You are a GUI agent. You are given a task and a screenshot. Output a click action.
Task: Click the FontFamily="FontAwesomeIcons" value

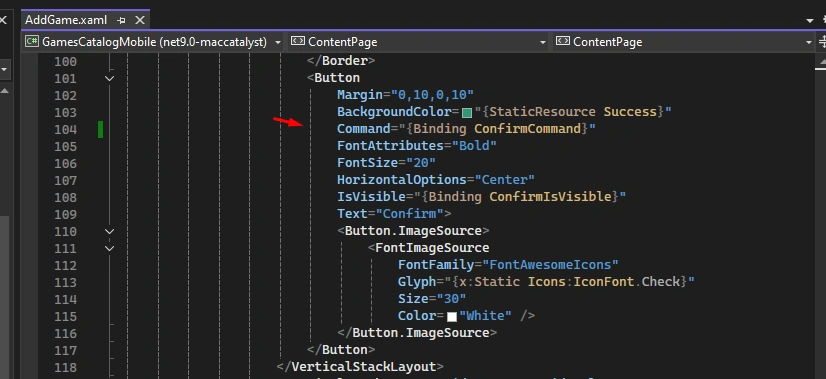[x=550, y=265]
